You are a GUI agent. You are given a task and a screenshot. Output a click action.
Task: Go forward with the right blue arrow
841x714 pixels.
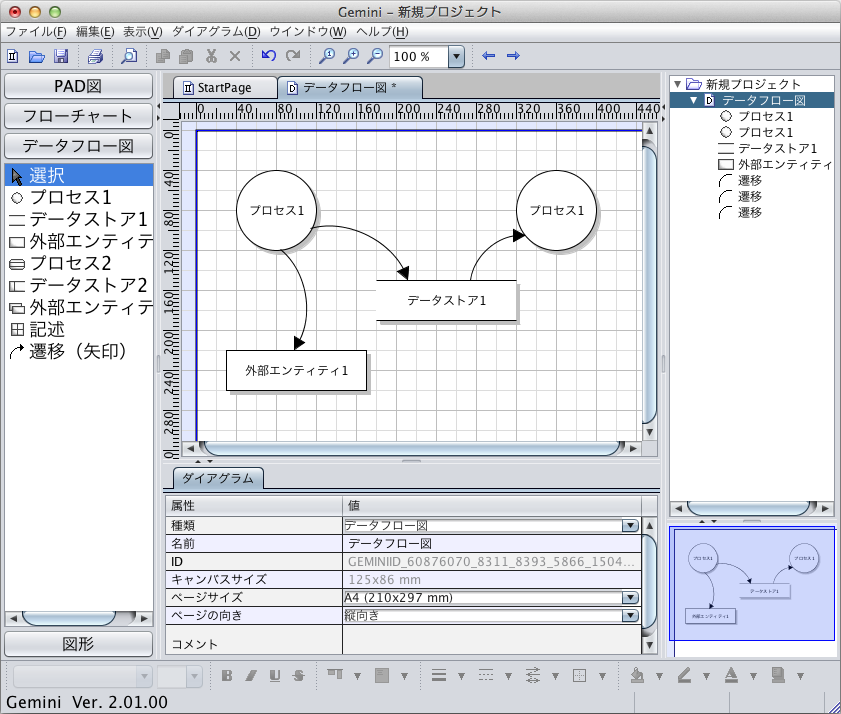tap(513, 55)
